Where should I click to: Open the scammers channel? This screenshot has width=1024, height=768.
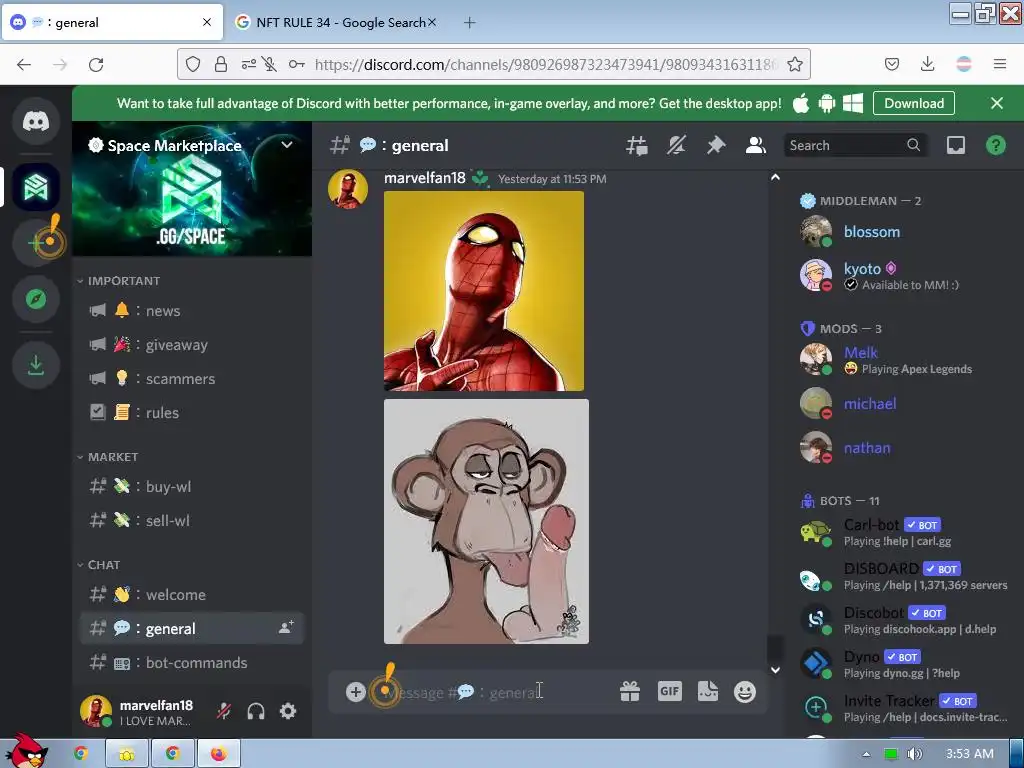click(x=192, y=379)
